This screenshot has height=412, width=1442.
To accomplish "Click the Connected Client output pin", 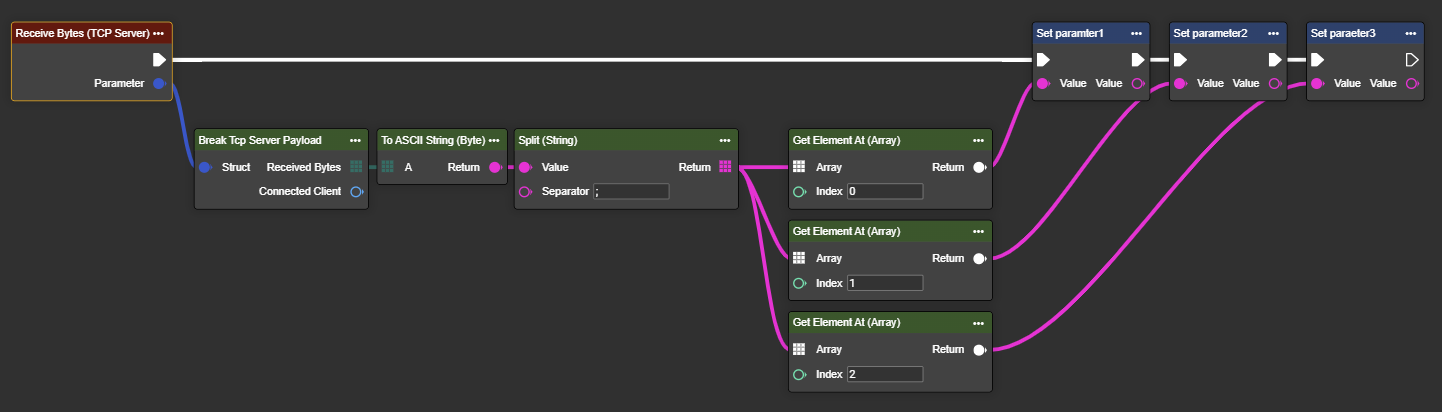I will (x=356, y=191).
